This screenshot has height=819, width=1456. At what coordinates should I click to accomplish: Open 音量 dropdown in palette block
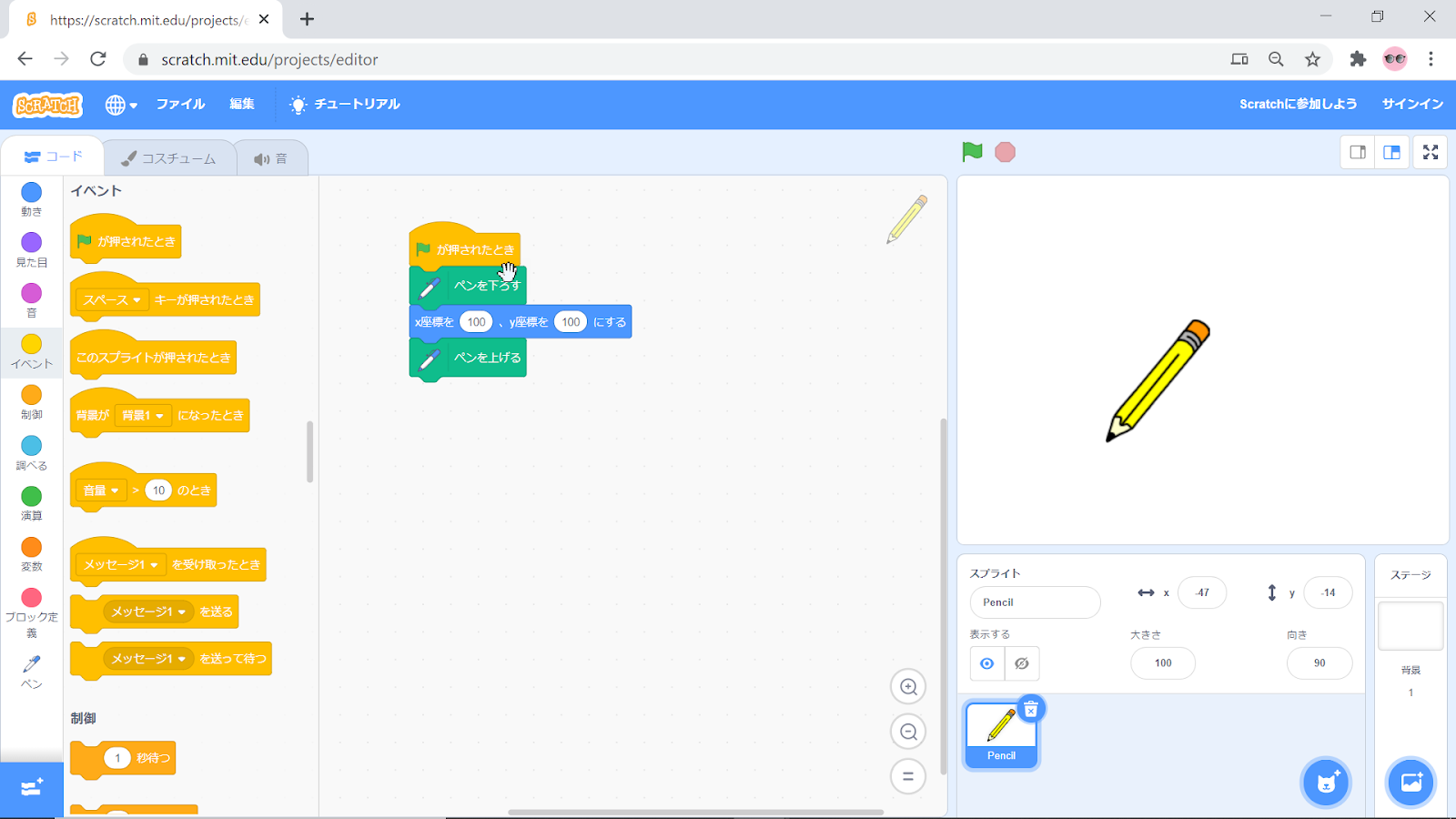(x=101, y=490)
